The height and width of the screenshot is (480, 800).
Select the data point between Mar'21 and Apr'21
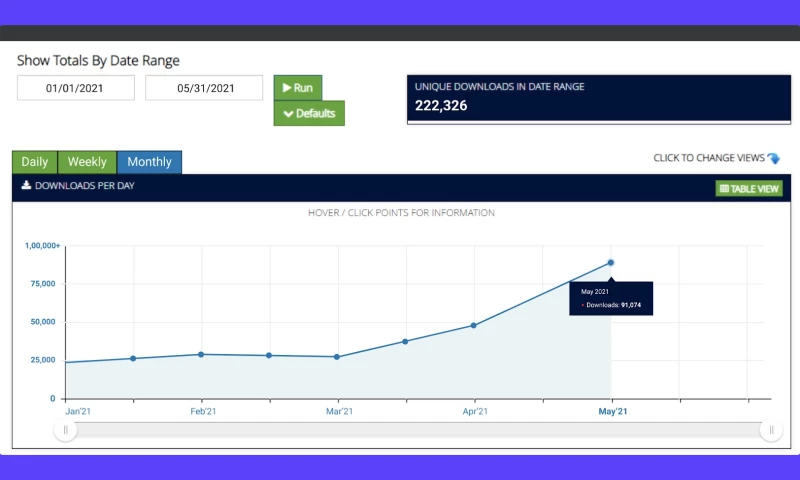click(405, 341)
